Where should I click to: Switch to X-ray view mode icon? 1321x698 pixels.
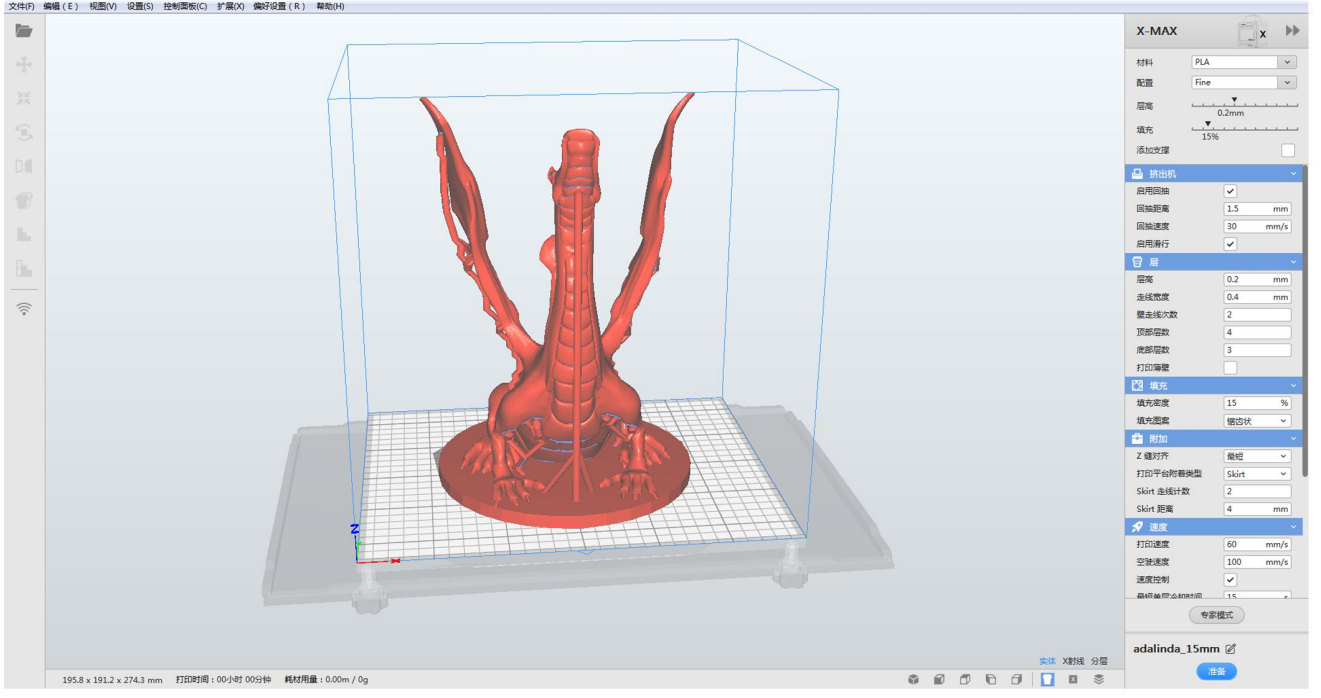pos(1073,679)
